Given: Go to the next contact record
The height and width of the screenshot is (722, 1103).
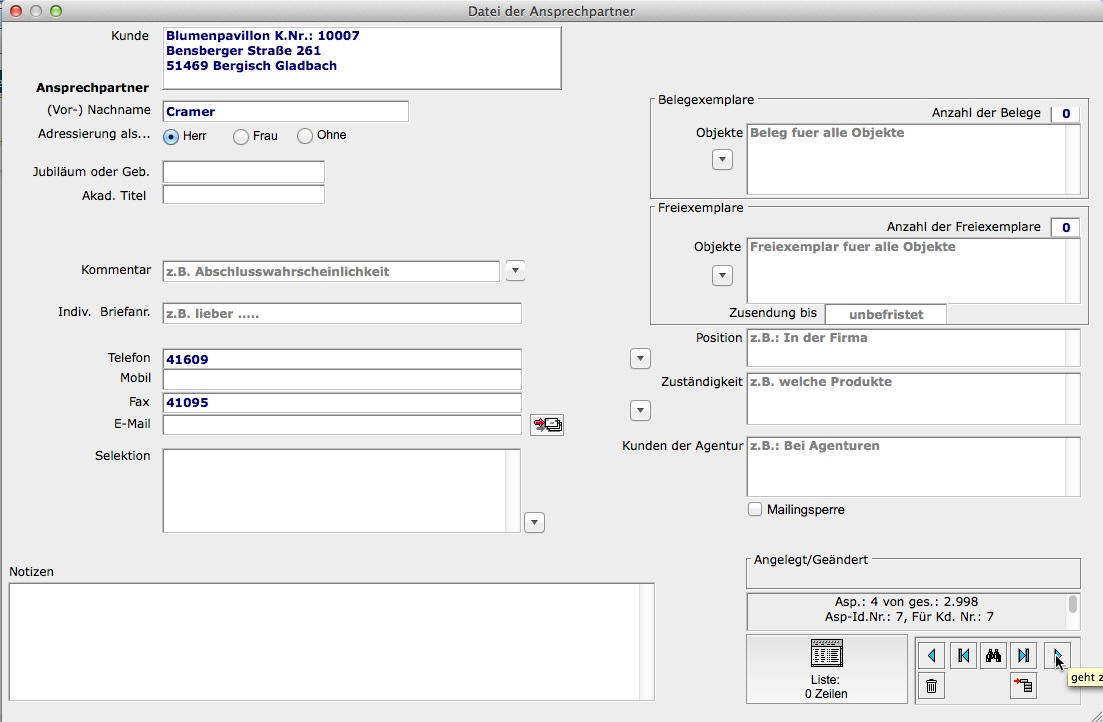Looking at the screenshot, I should [1056, 655].
